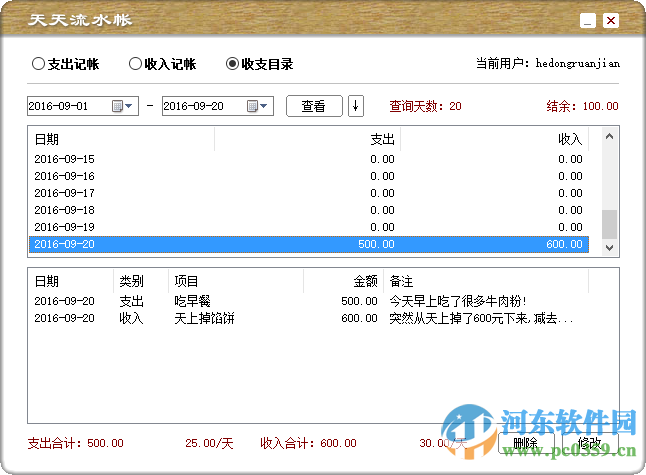Image resolution: width=646 pixels, height=475 pixels.
Task: Select the 2016-09-19 row
Action: (x=309, y=227)
